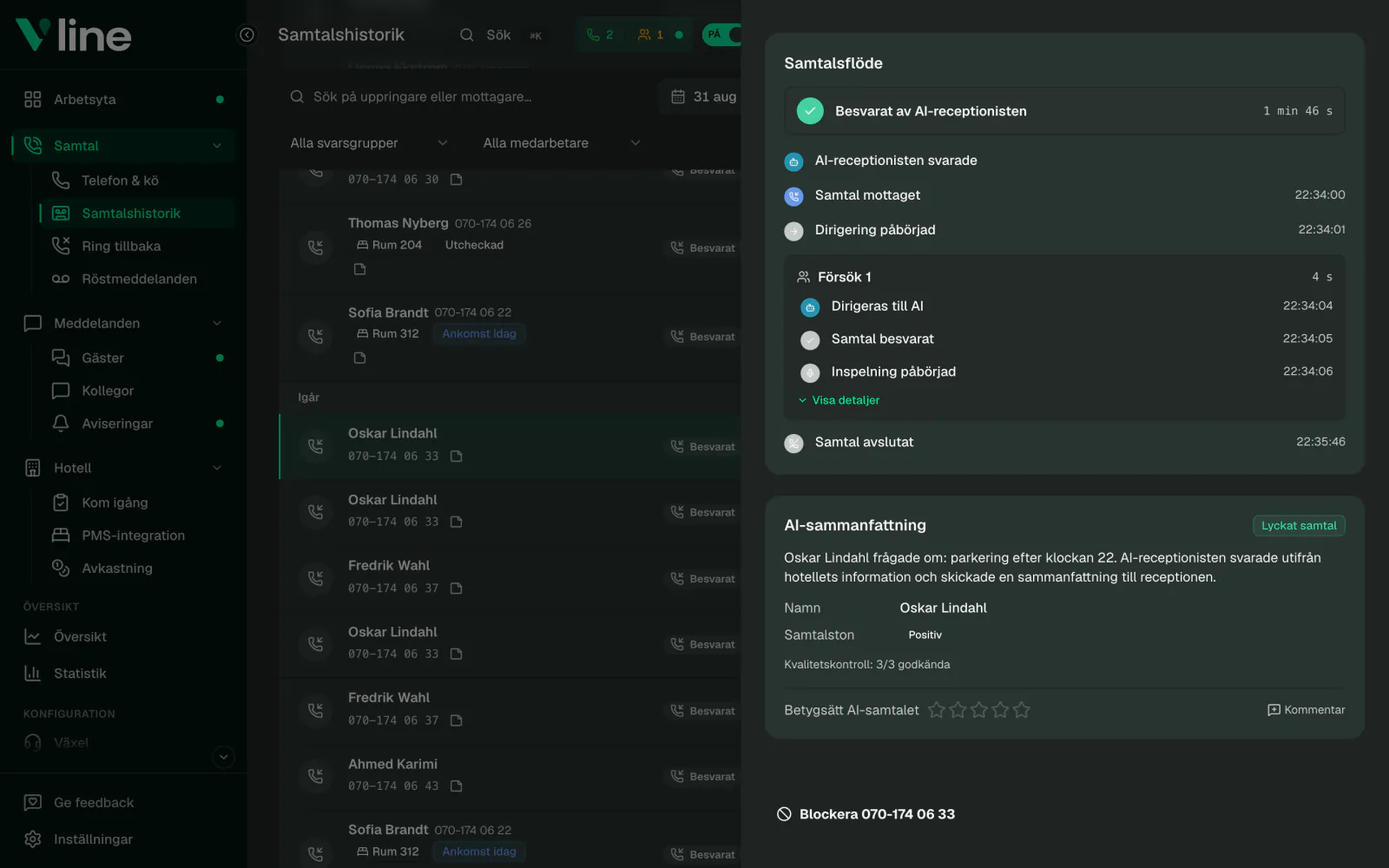Rate the AI call five stars

point(1022,710)
